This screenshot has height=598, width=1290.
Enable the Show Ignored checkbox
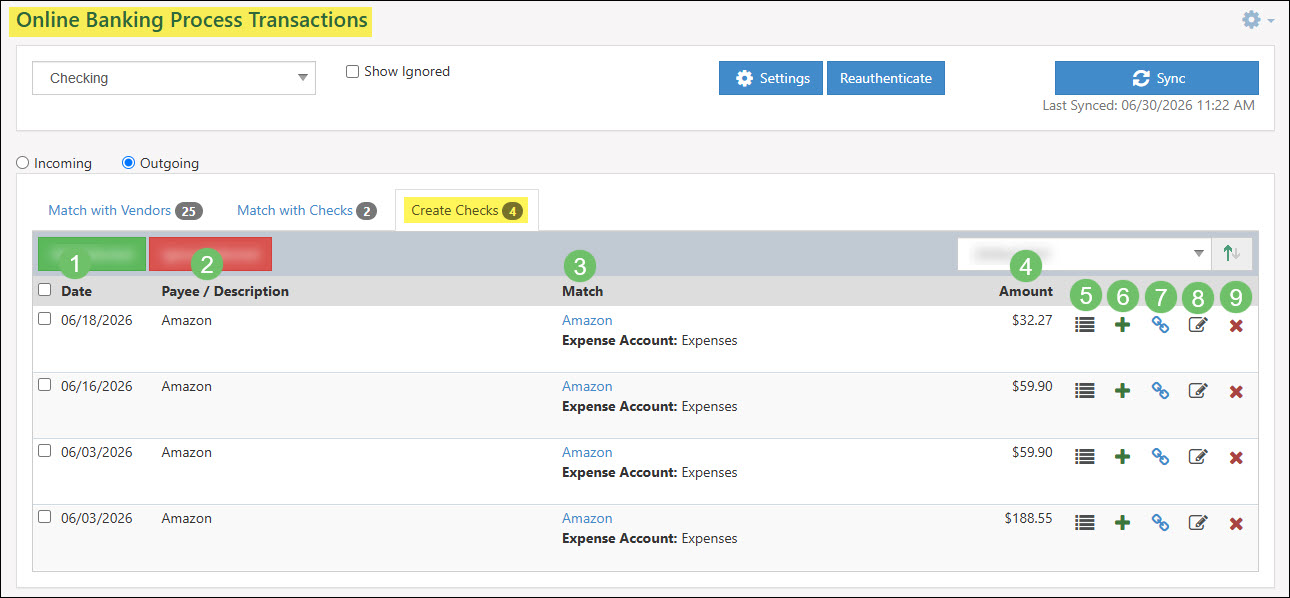click(x=352, y=72)
